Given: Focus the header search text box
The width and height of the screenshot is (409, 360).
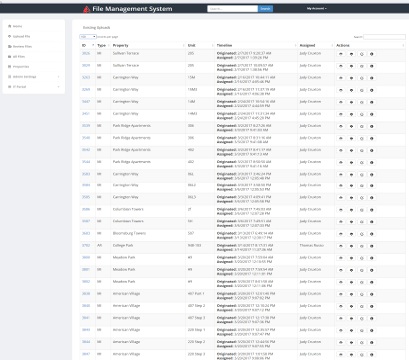Looking at the screenshot, I should click(x=233, y=9).
